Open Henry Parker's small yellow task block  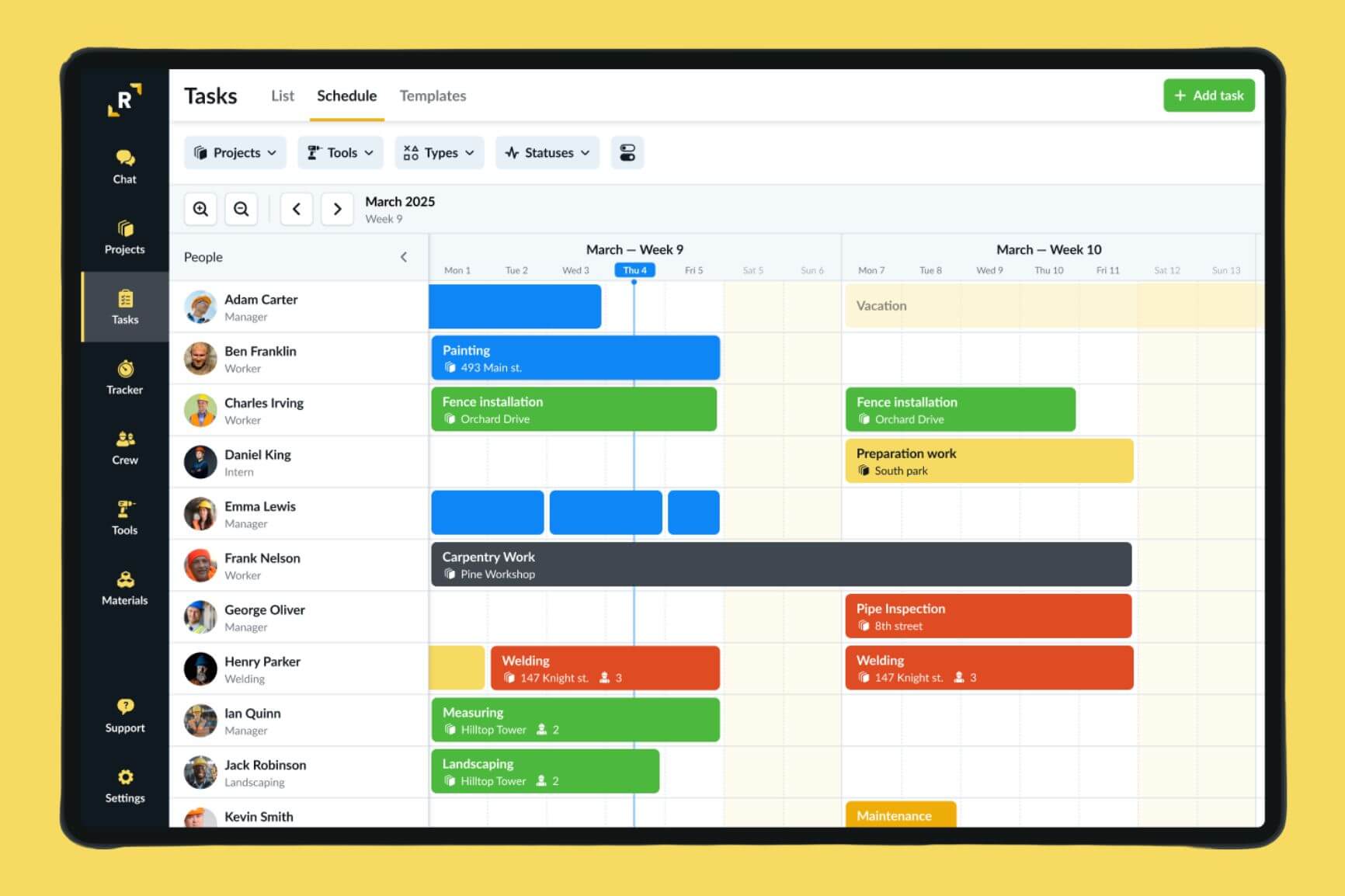(457, 668)
